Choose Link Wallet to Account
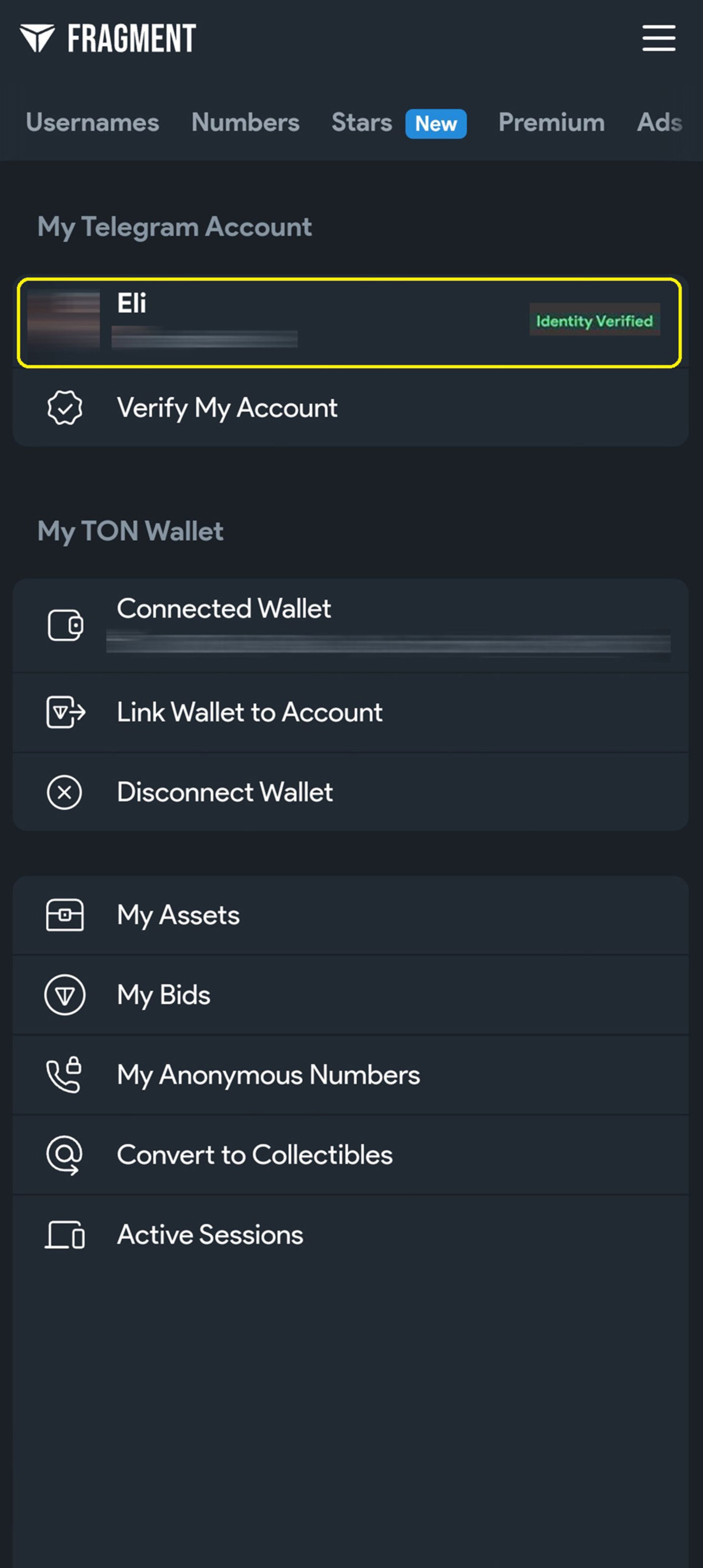This screenshot has height=1568, width=703. [351, 712]
